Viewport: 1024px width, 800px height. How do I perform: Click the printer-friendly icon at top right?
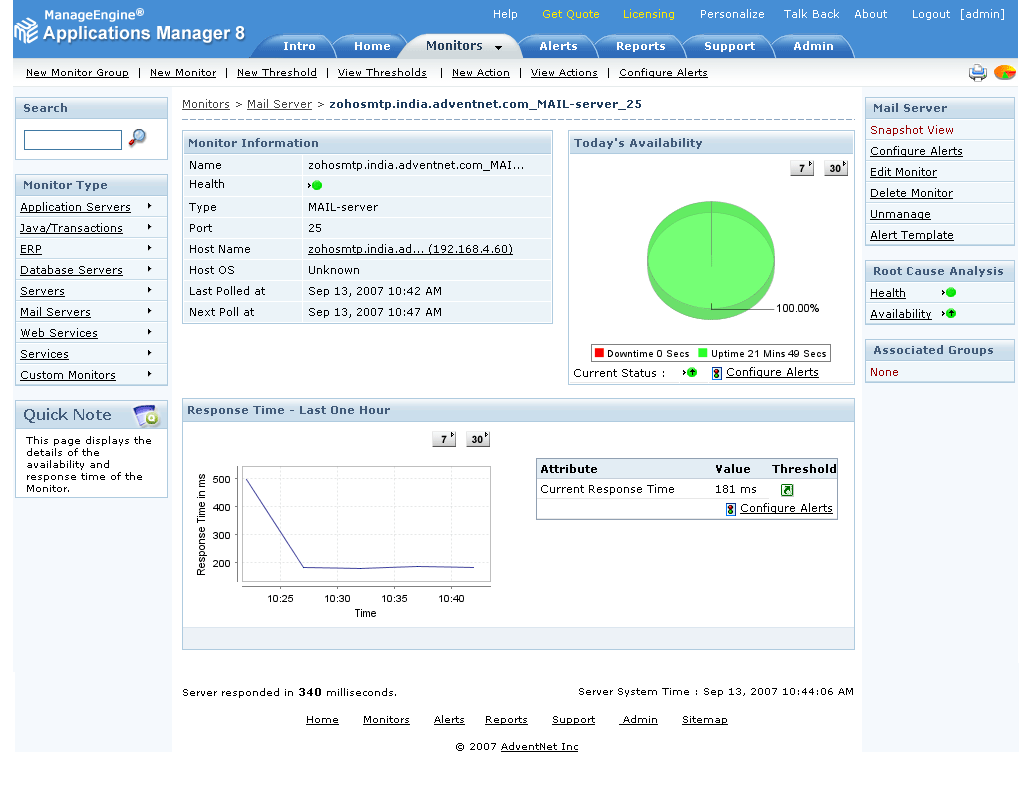[x=977, y=72]
